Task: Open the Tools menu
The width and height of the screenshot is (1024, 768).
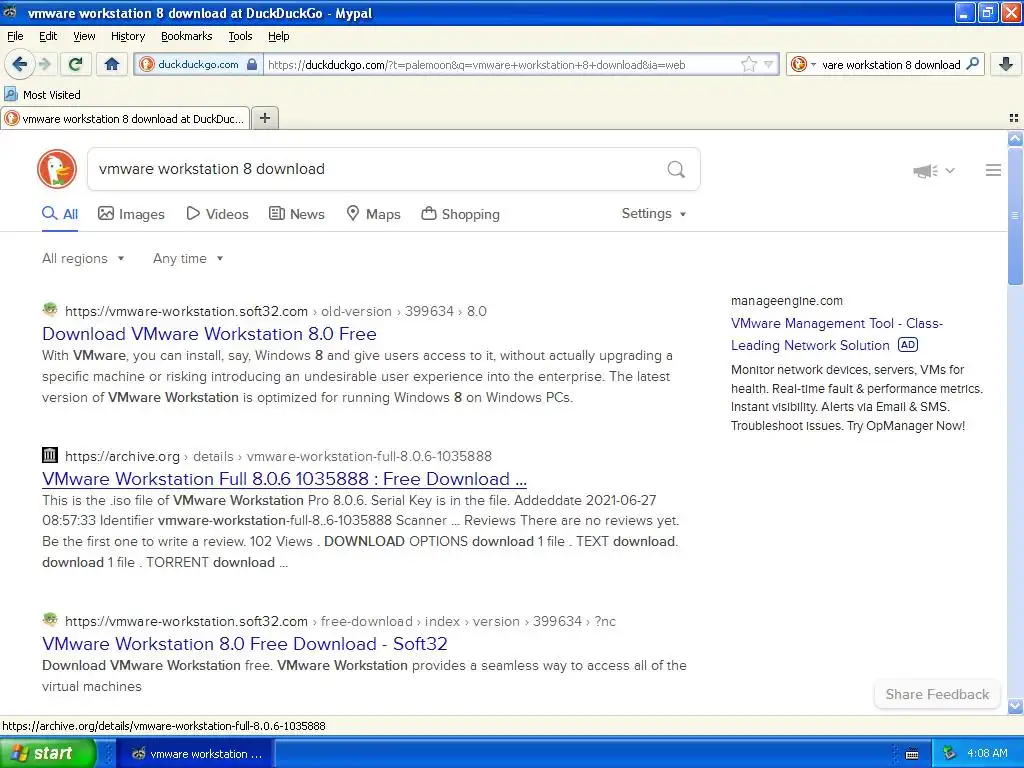Action: (240, 36)
